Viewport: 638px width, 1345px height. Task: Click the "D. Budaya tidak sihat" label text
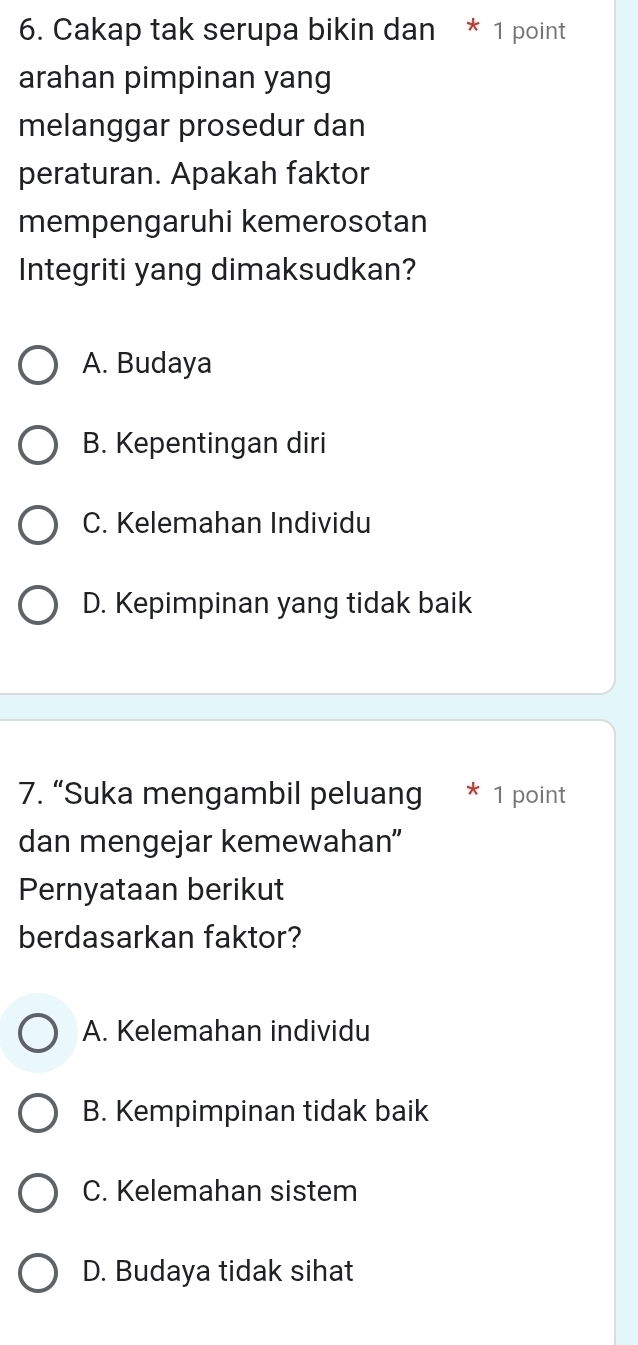click(219, 1272)
